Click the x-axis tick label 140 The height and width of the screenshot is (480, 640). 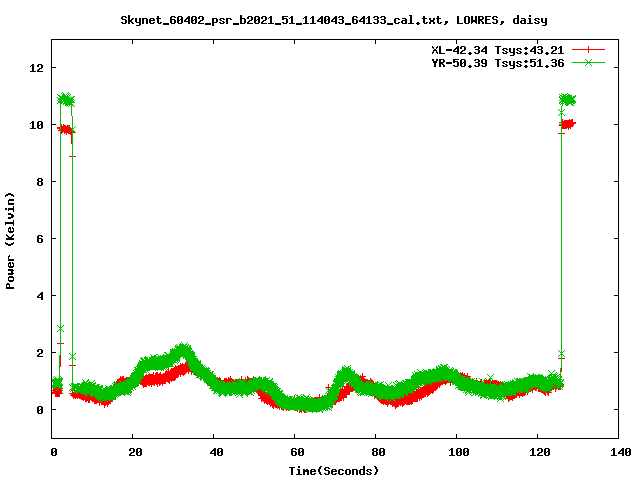(621, 452)
